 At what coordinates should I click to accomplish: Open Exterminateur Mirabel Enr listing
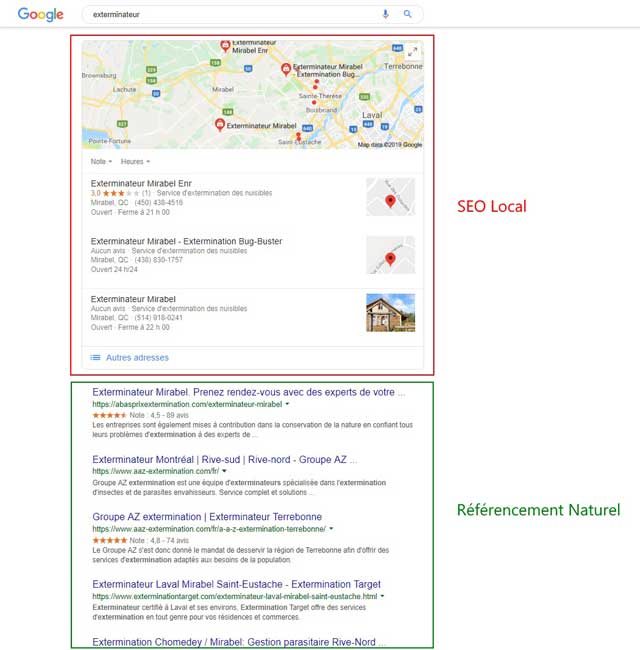pos(141,183)
